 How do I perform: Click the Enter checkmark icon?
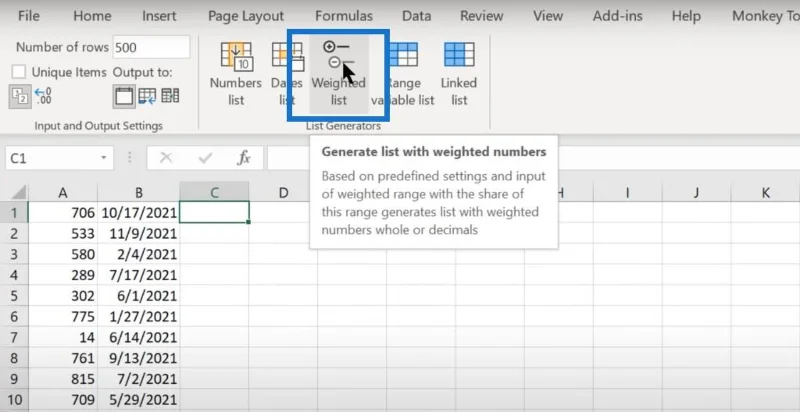click(x=205, y=158)
